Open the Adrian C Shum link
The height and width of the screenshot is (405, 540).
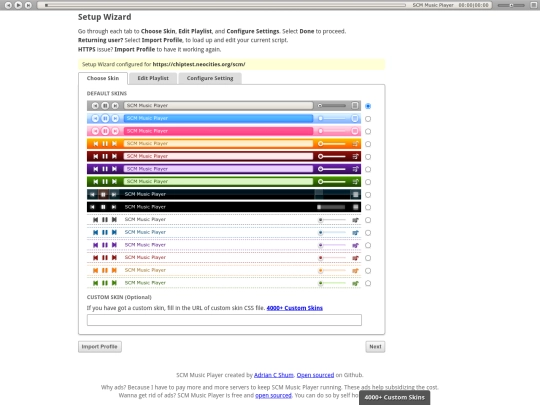pos(274,375)
